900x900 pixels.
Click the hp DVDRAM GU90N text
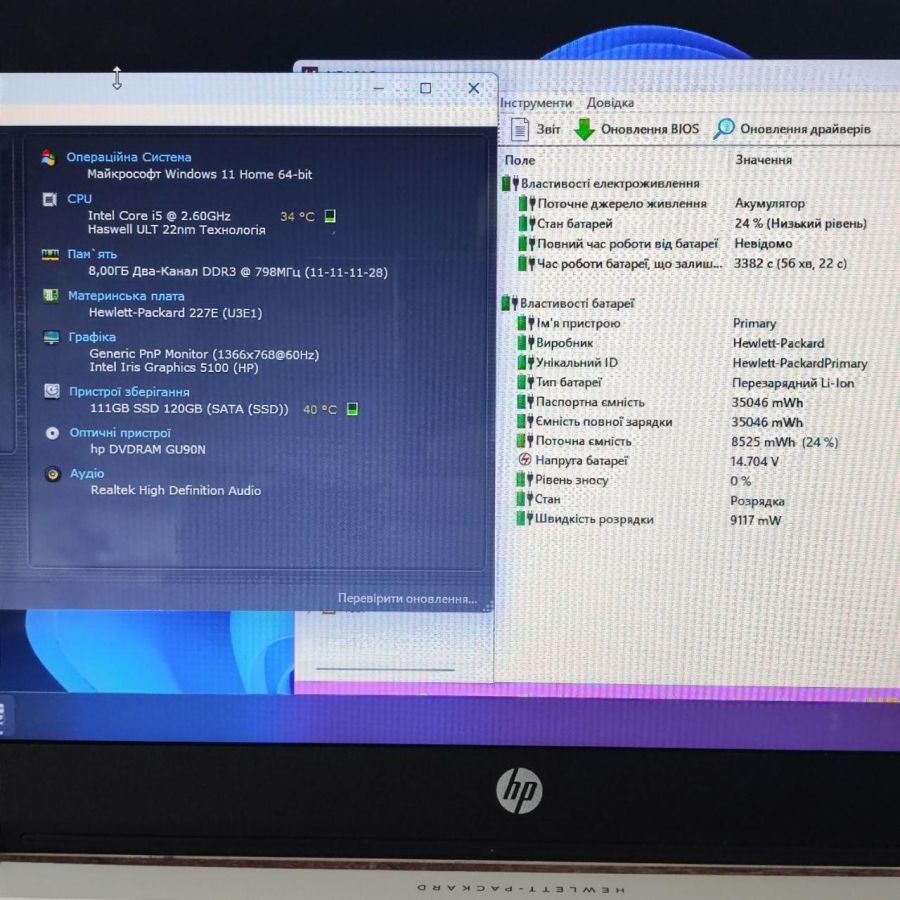coord(148,449)
